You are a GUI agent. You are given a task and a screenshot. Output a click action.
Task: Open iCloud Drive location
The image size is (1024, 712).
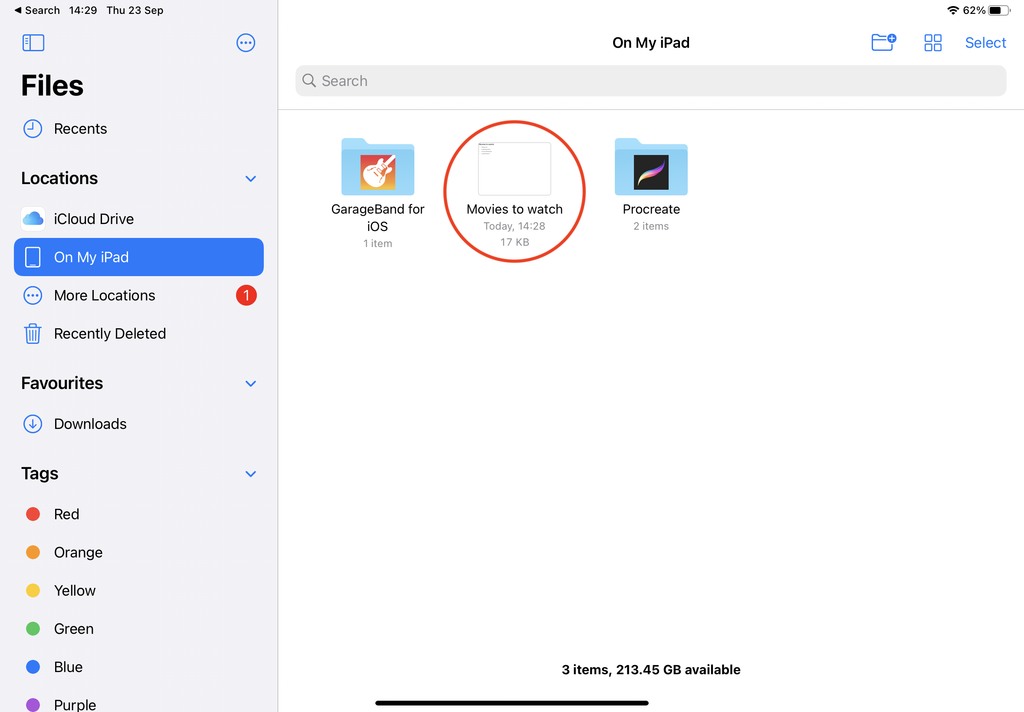(95, 218)
